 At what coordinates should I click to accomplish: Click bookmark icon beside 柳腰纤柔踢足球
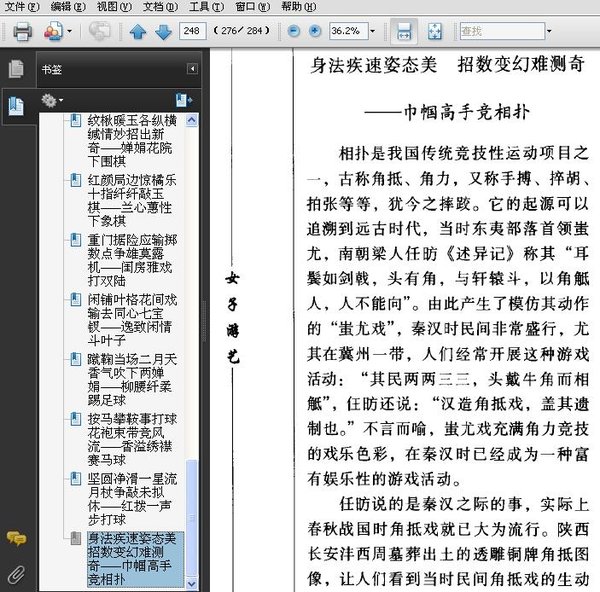coord(76,359)
